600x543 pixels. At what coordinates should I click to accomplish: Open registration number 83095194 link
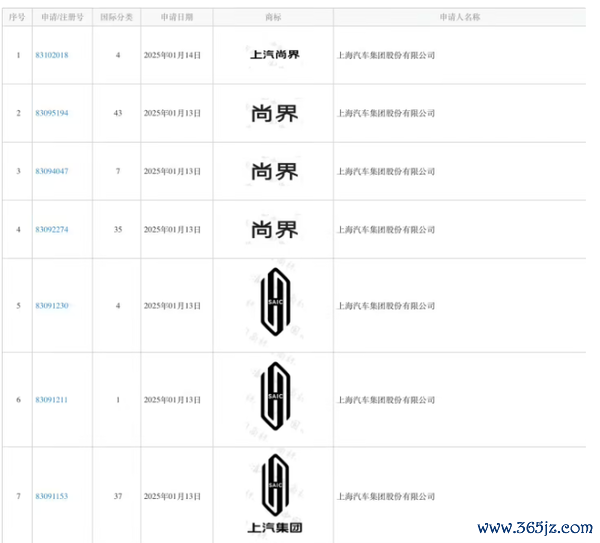pos(52,113)
